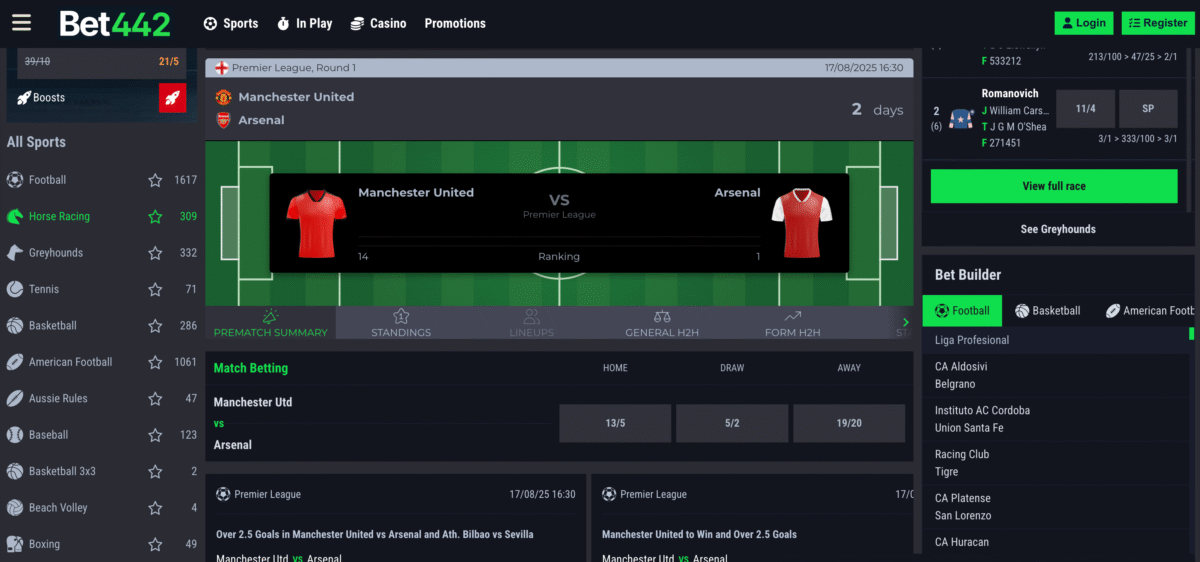The width and height of the screenshot is (1200, 562).
Task: Click the Football sport icon in sidebar
Action: tap(15, 180)
